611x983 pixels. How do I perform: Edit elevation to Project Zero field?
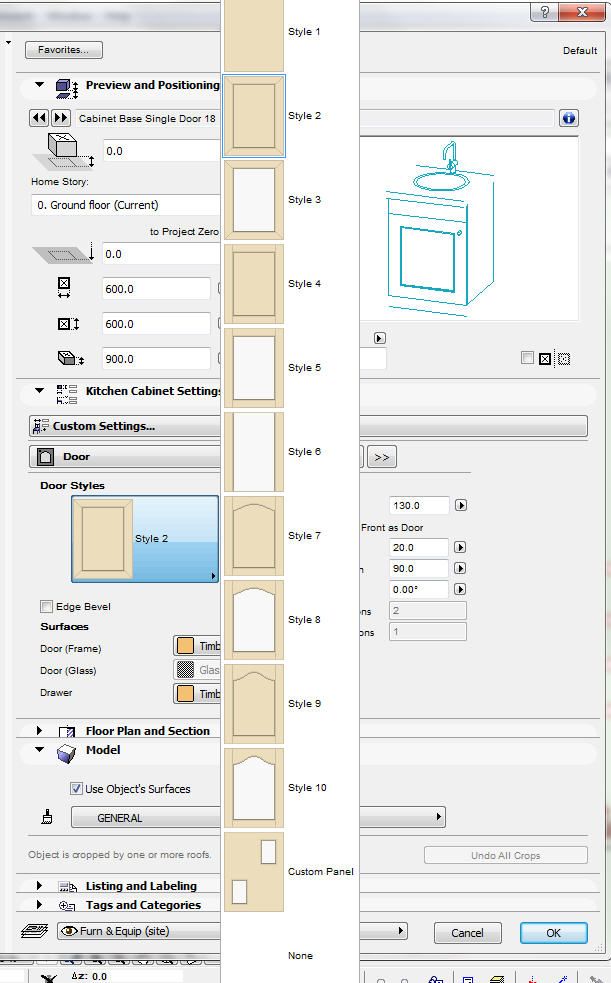(162, 254)
